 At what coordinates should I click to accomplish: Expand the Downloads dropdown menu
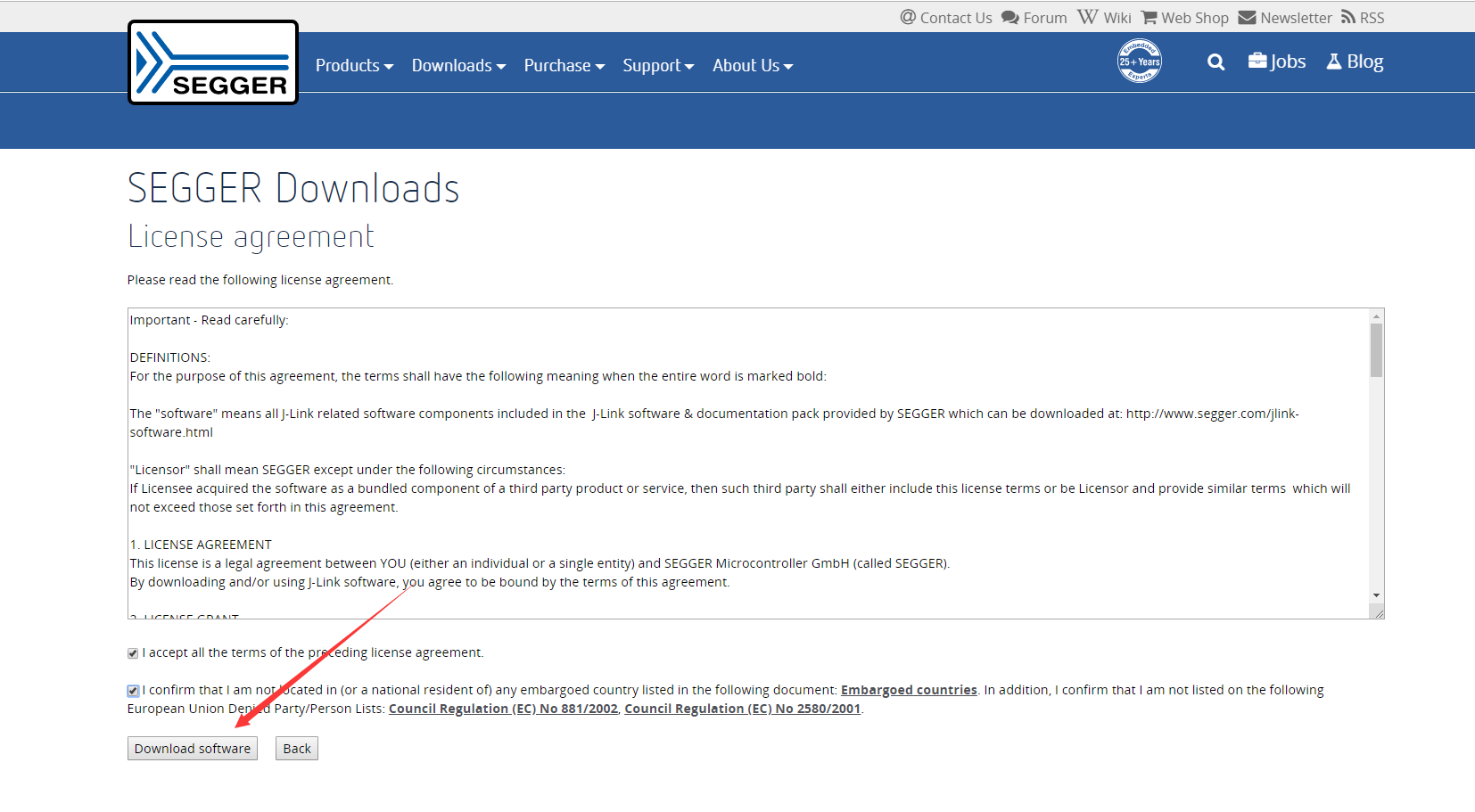[x=459, y=66]
